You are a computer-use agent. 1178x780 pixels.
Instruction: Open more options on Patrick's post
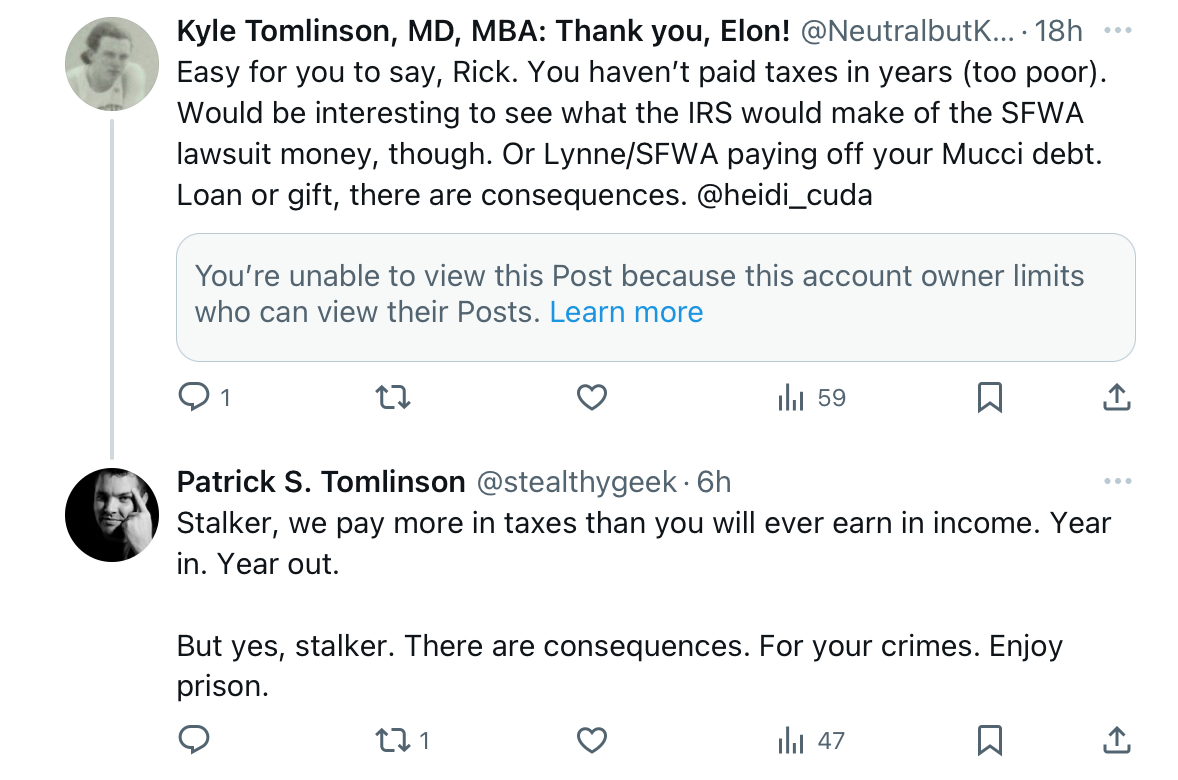pos(1117,481)
